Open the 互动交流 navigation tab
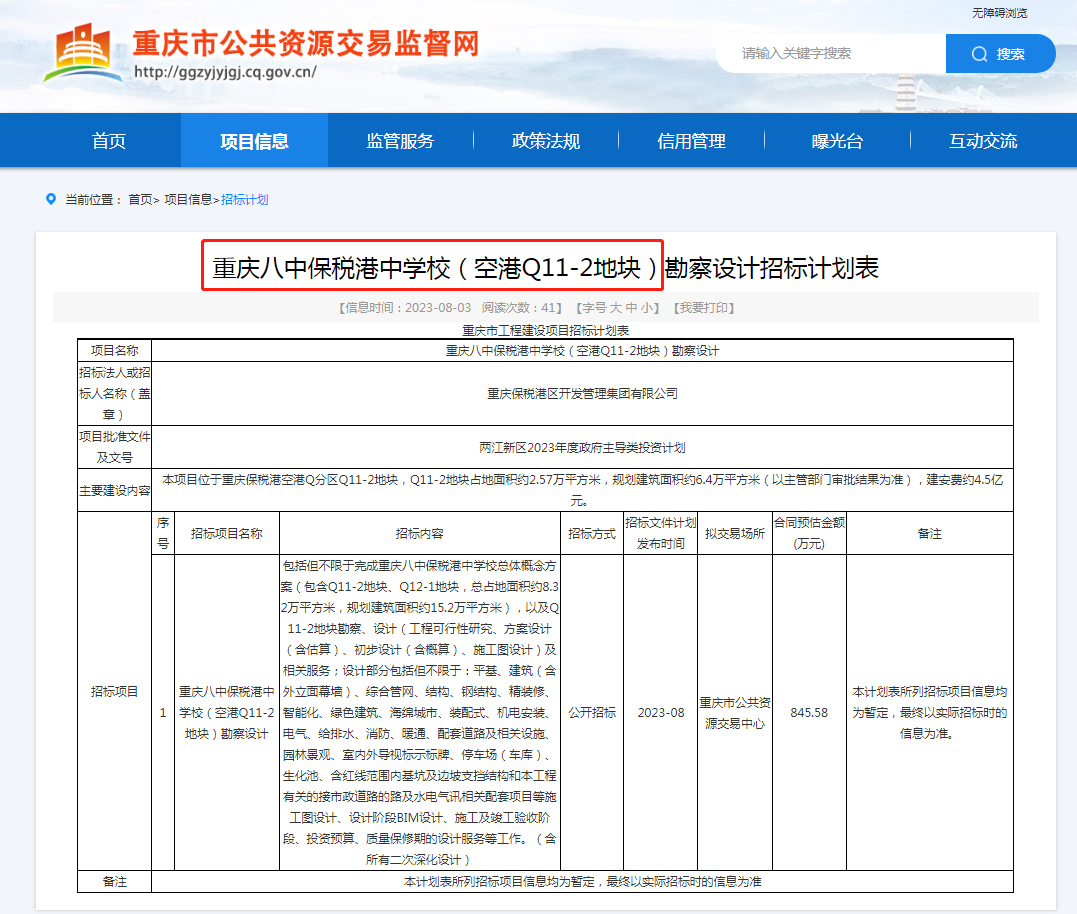The height and width of the screenshot is (914, 1077). pyautogui.click(x=983, y=141)
